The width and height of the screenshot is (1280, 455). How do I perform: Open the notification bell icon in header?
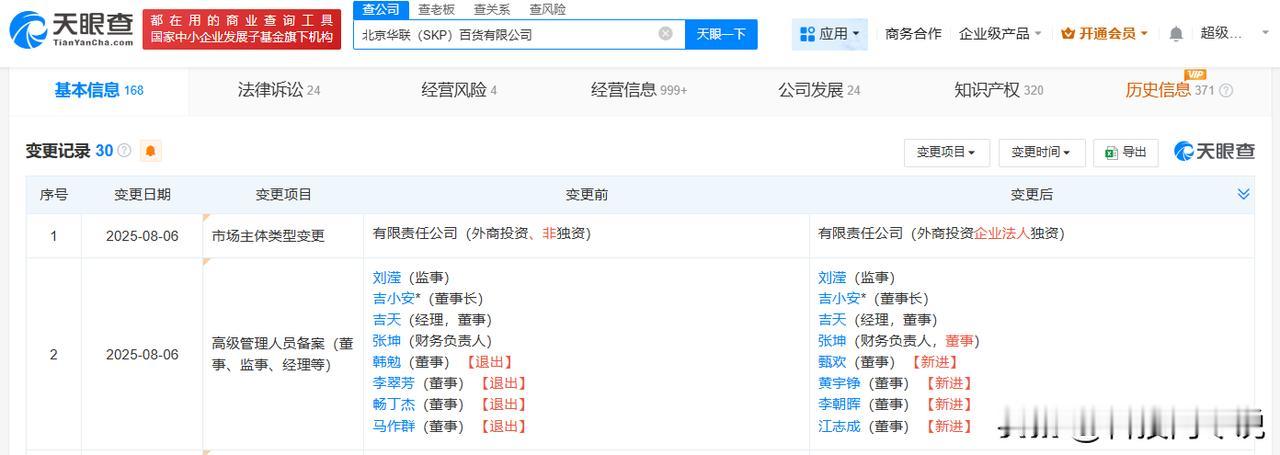pyautogui.click(x=1176, y=34)
